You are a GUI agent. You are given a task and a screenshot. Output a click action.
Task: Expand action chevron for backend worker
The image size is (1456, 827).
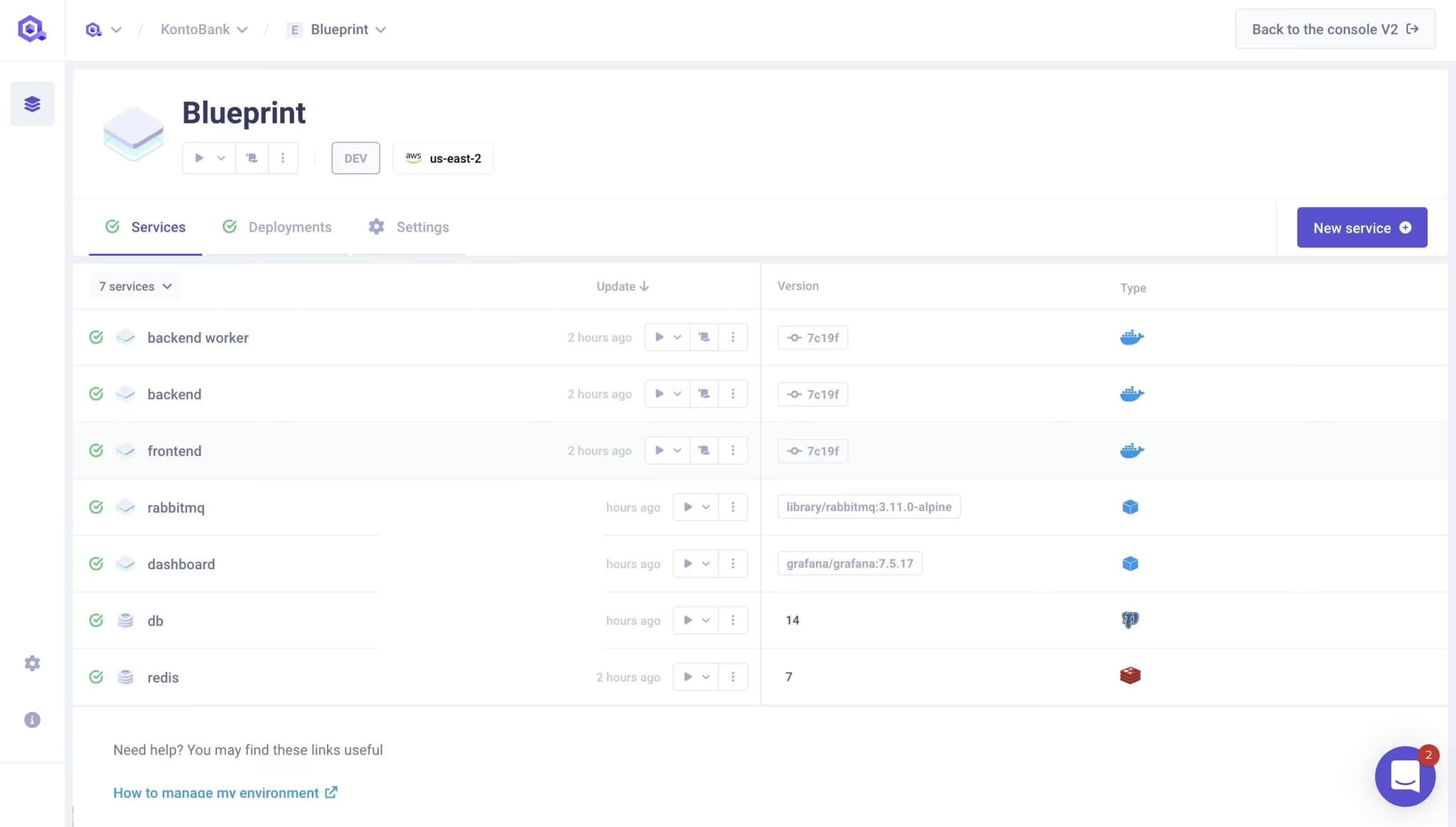(678, 337)
